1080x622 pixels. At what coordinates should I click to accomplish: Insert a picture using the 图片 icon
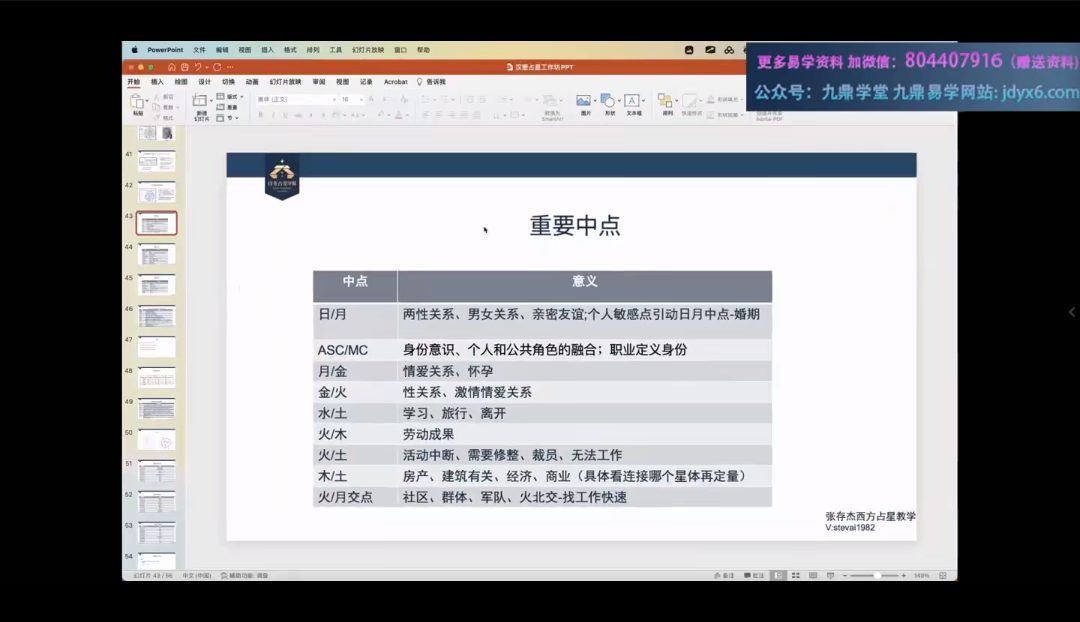point(584,102)
